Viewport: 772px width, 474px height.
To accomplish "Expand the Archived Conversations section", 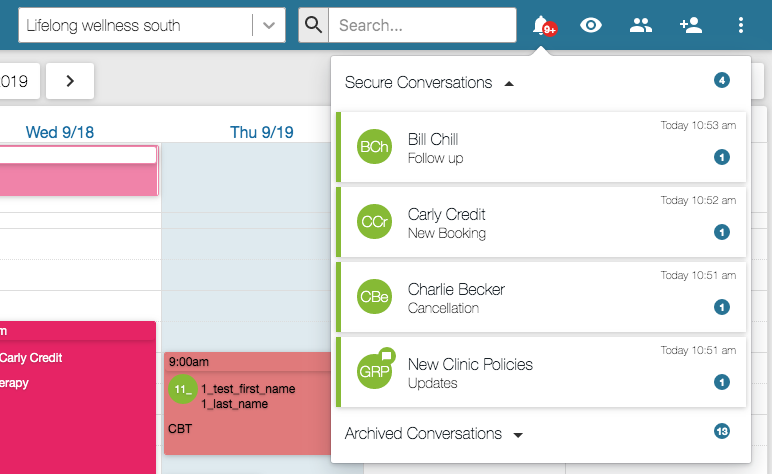I will tap(518, 435).
